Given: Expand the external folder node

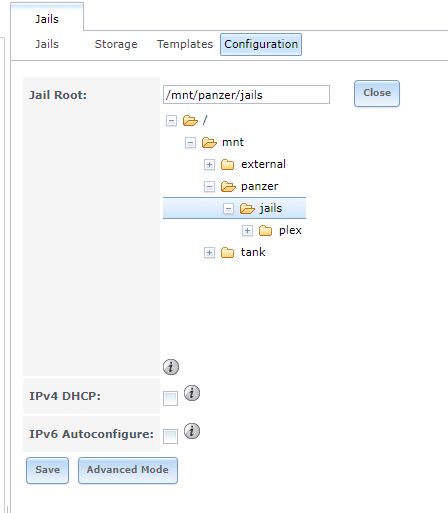Looking at the screenshot, I should click(209, 164).
